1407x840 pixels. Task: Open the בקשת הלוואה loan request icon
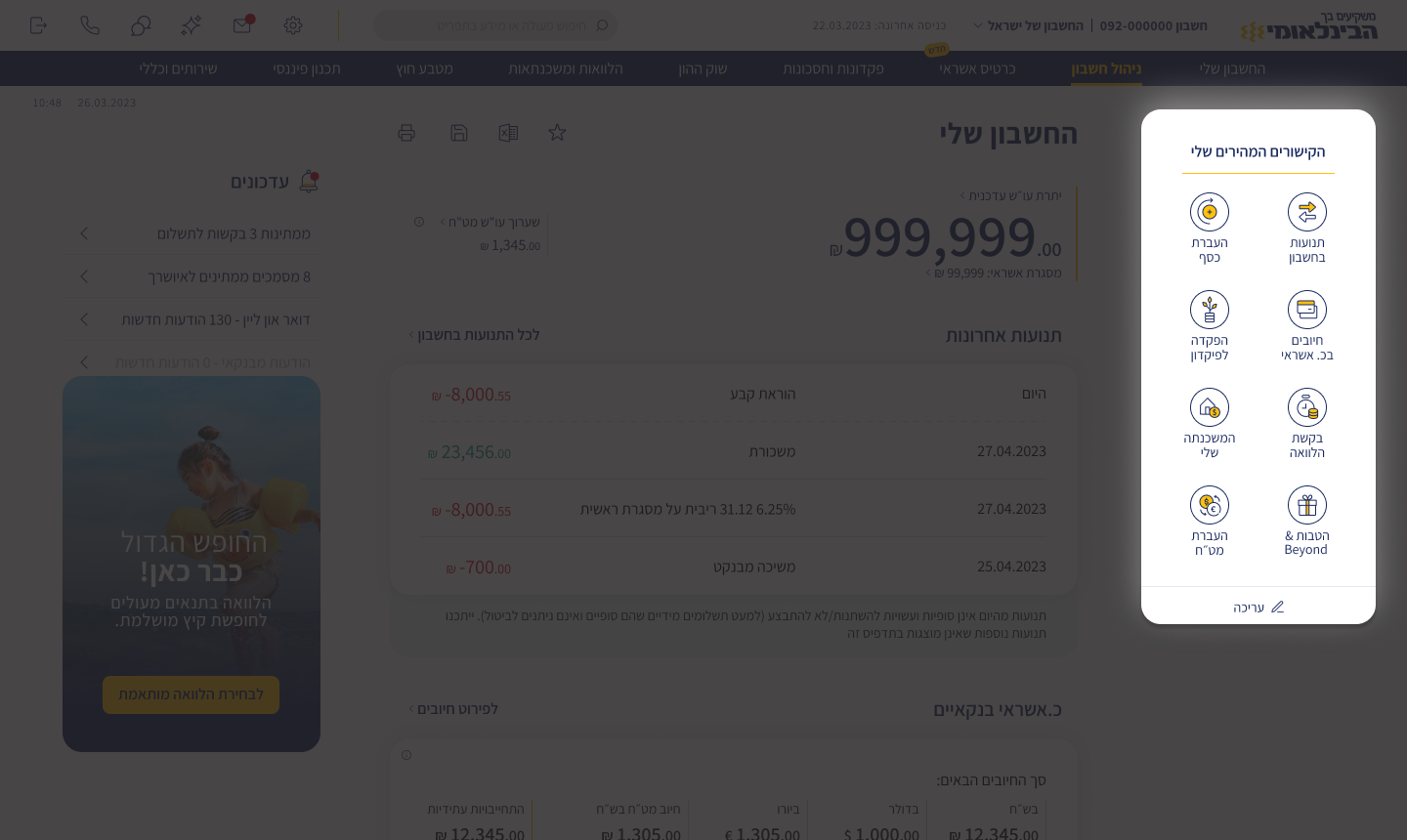[1306, 407]
